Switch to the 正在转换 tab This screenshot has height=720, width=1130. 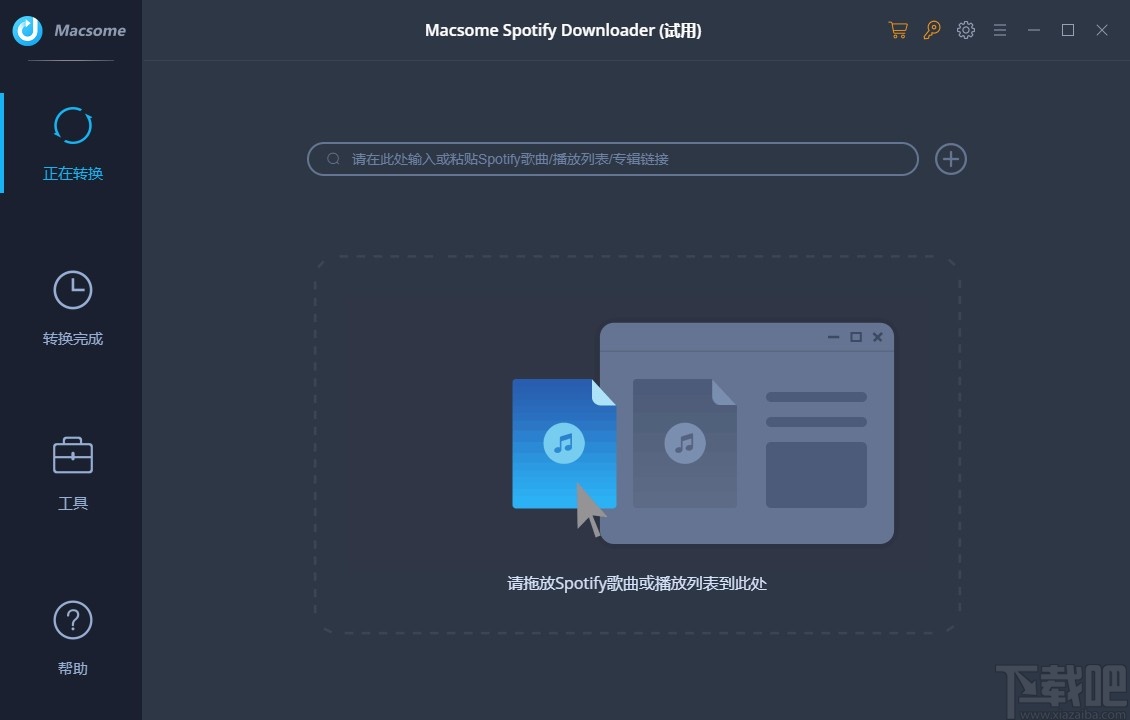point(72,145)
